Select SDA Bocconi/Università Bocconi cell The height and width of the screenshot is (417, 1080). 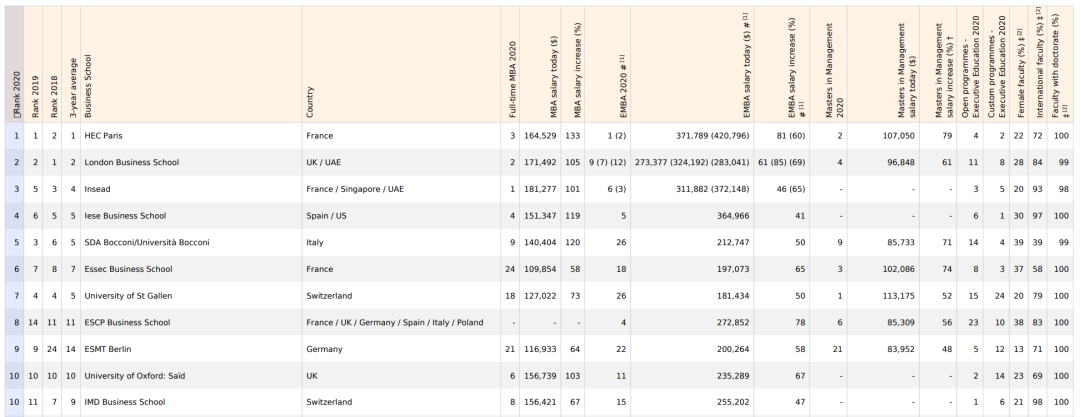(x=191, y=243)
